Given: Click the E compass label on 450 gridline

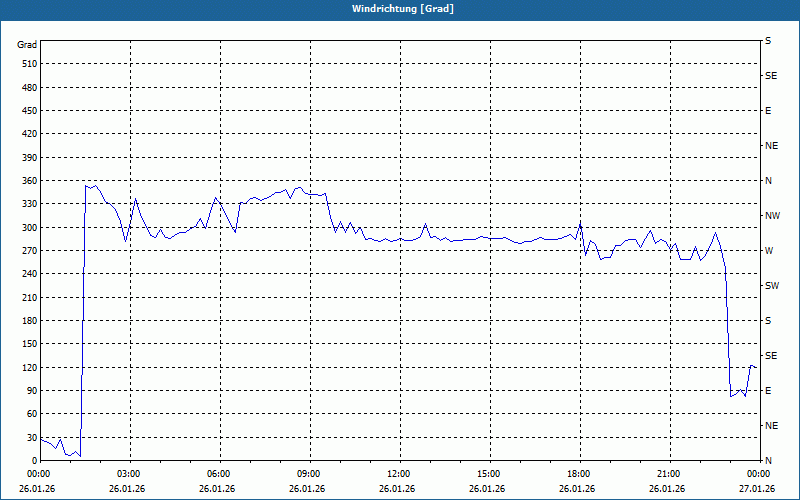Looking at the screenshot, I should tap(768, 111).
